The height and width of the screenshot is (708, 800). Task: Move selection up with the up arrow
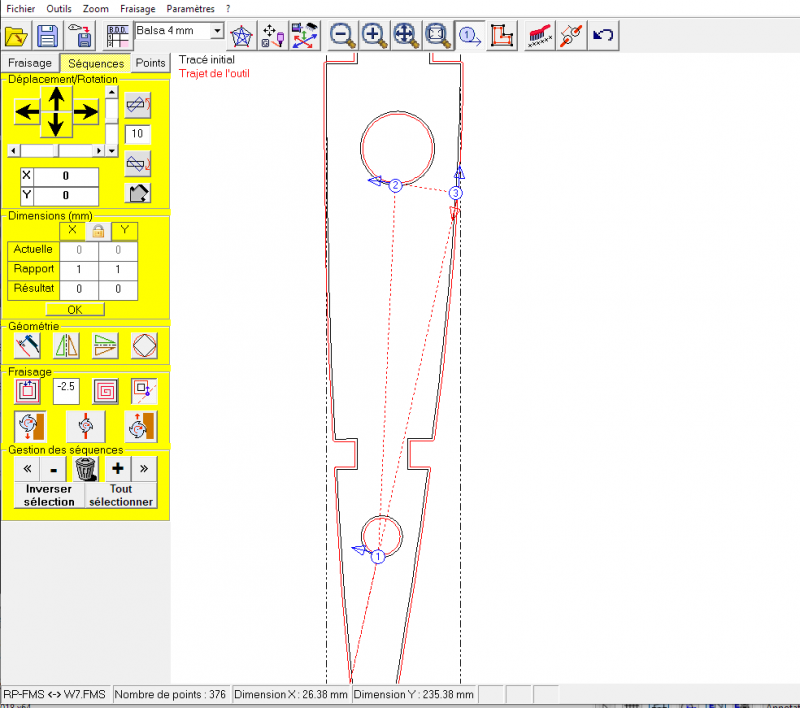[x=56, y=98]
